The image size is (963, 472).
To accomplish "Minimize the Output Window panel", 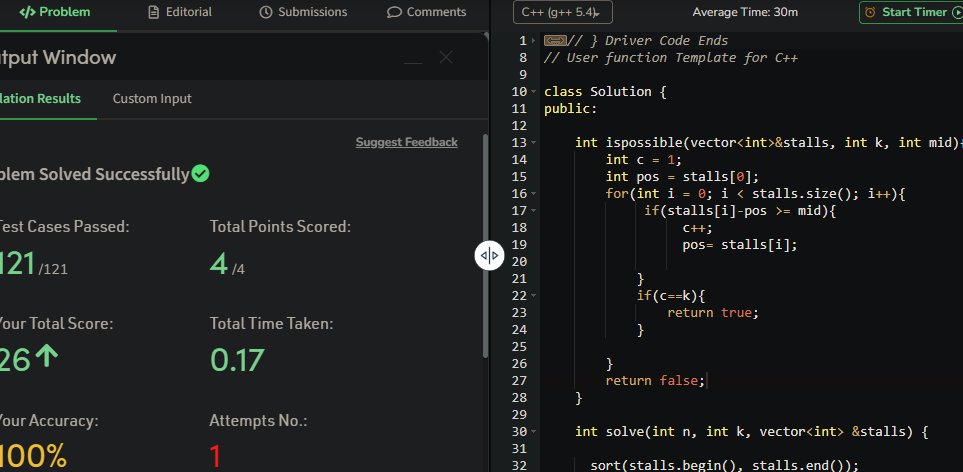I will (413, 62).
